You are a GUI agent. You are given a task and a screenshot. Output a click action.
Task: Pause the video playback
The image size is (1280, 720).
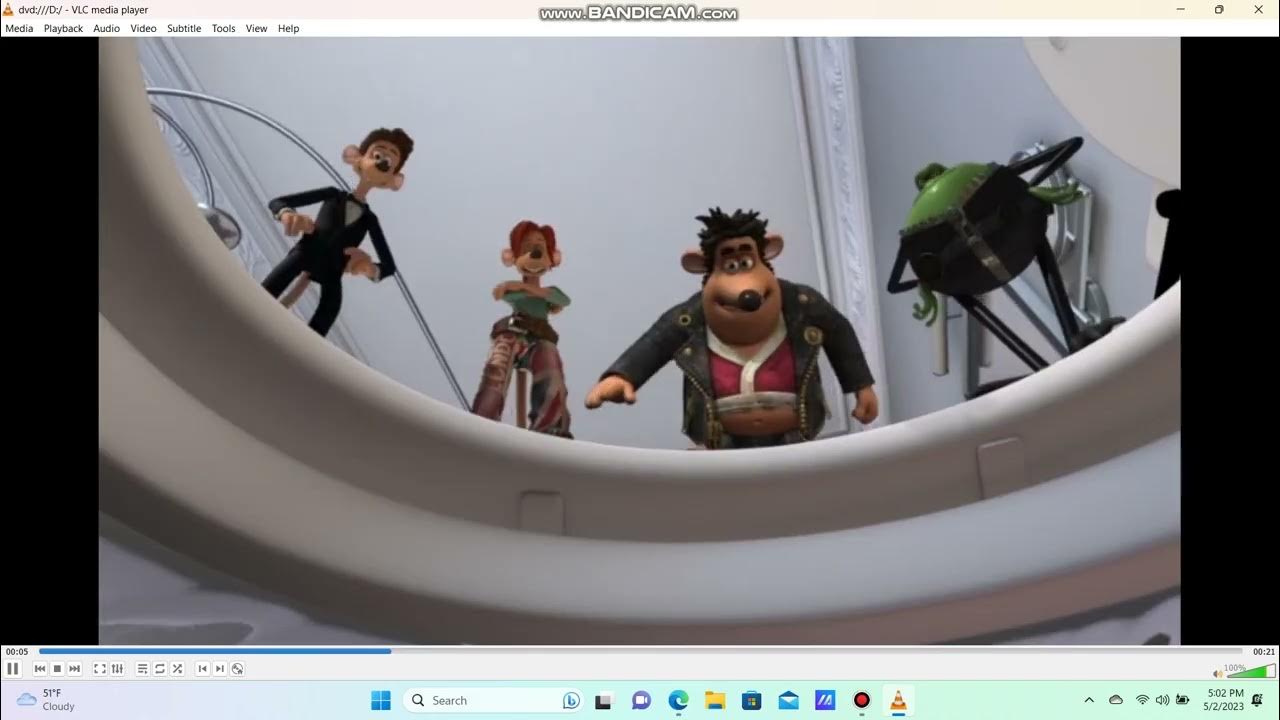pyautogui.click(x=13, y=669)
